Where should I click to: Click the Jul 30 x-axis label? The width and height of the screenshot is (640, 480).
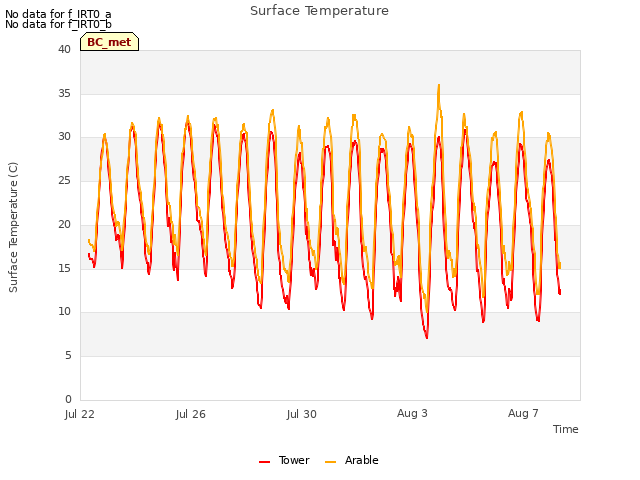pyautogui.click(x=302, y=414)
